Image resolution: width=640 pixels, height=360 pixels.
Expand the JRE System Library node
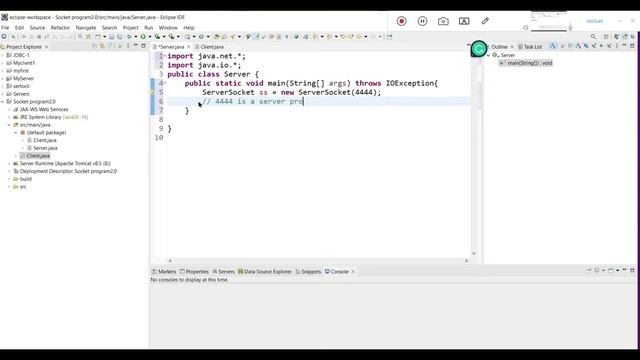pyautogui.click(x=9, y=117)
